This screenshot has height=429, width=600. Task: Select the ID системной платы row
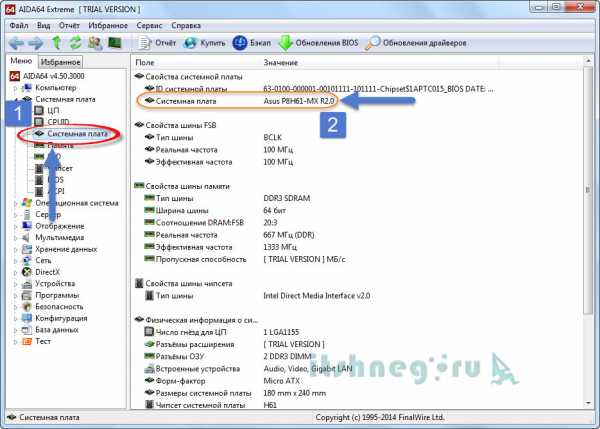319,89
